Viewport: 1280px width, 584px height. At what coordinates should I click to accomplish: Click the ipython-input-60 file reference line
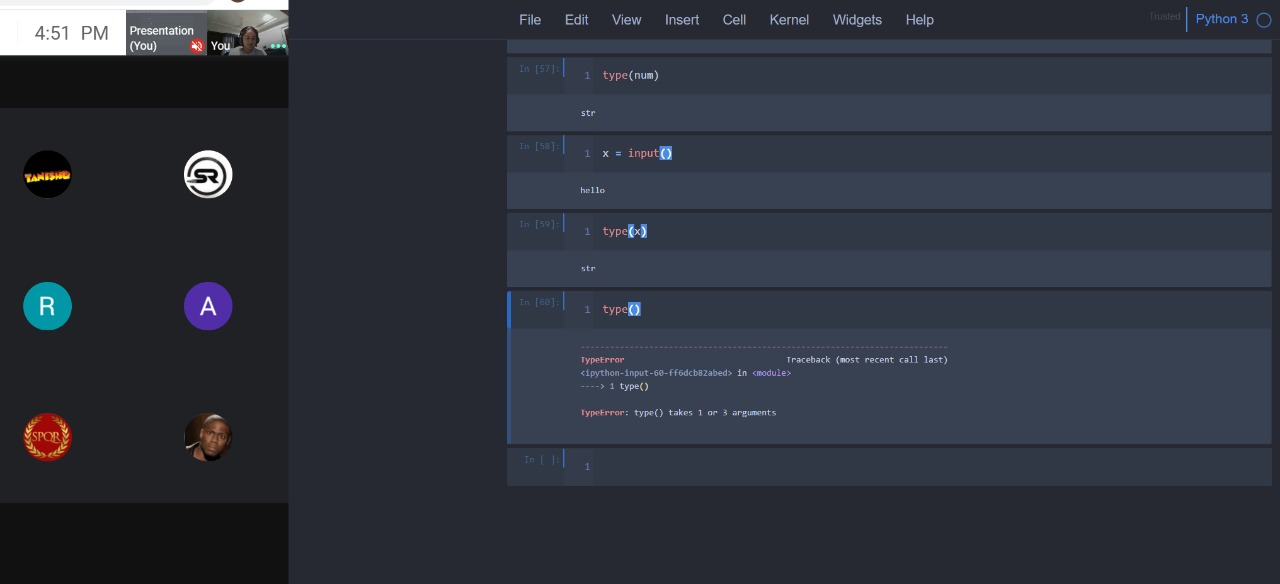pos(685,373)
